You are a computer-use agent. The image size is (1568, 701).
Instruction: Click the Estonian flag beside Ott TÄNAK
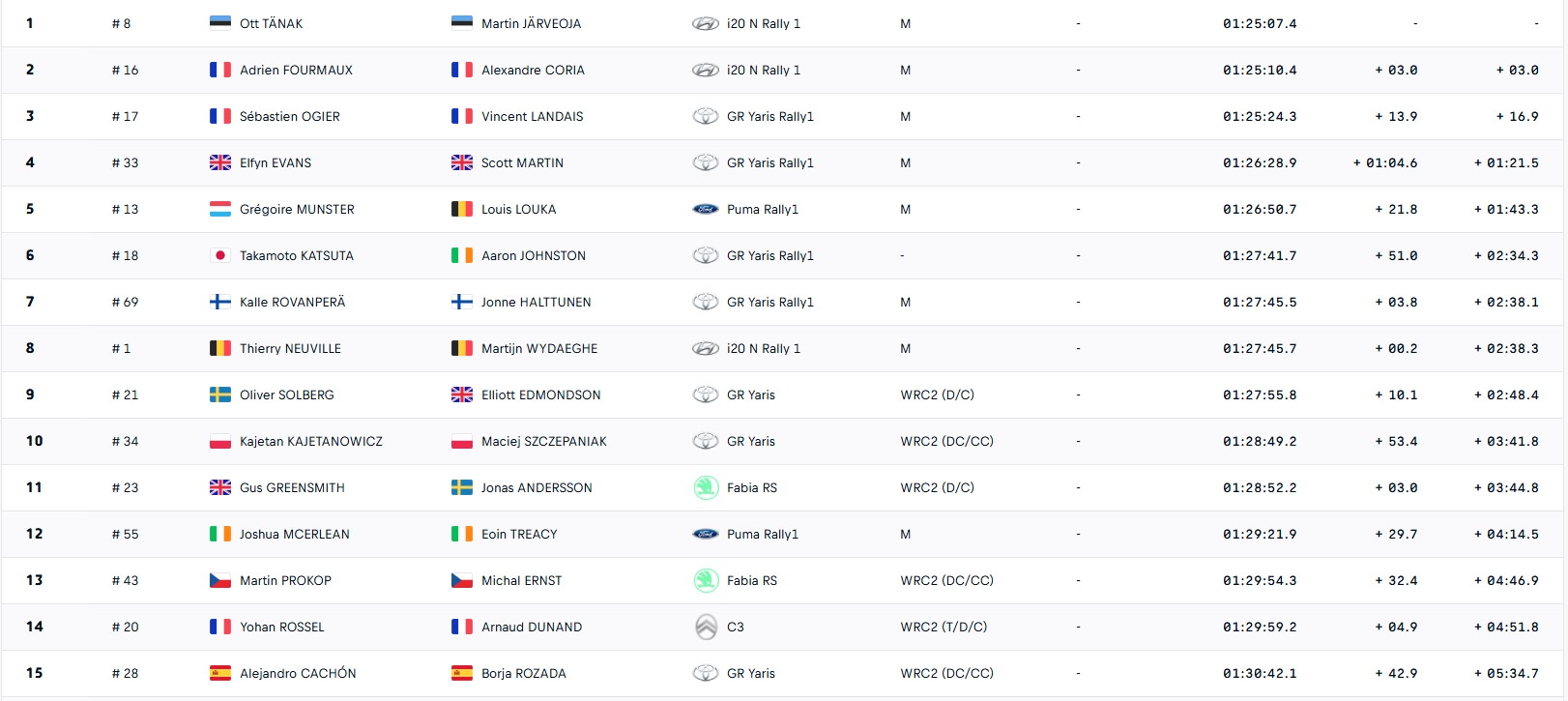[220, 23]
